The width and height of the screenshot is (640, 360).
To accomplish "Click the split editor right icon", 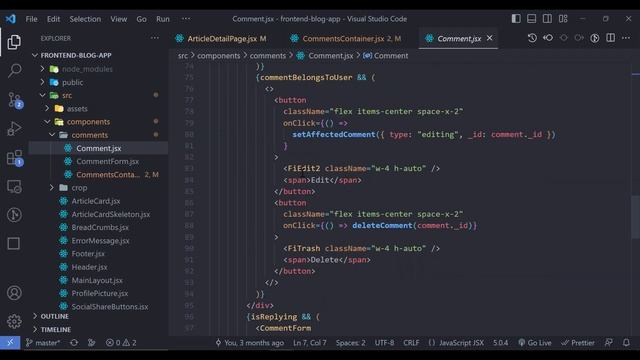I will point(611,38).
